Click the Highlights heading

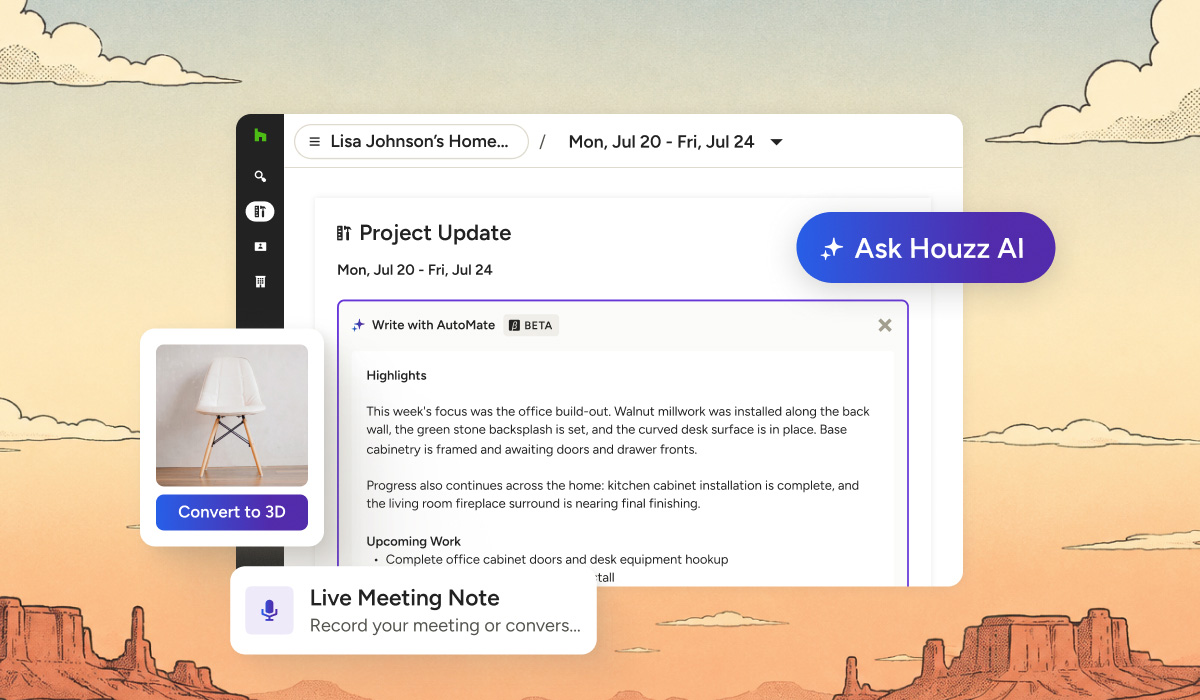pyautogui.click(x=396, y=376)
